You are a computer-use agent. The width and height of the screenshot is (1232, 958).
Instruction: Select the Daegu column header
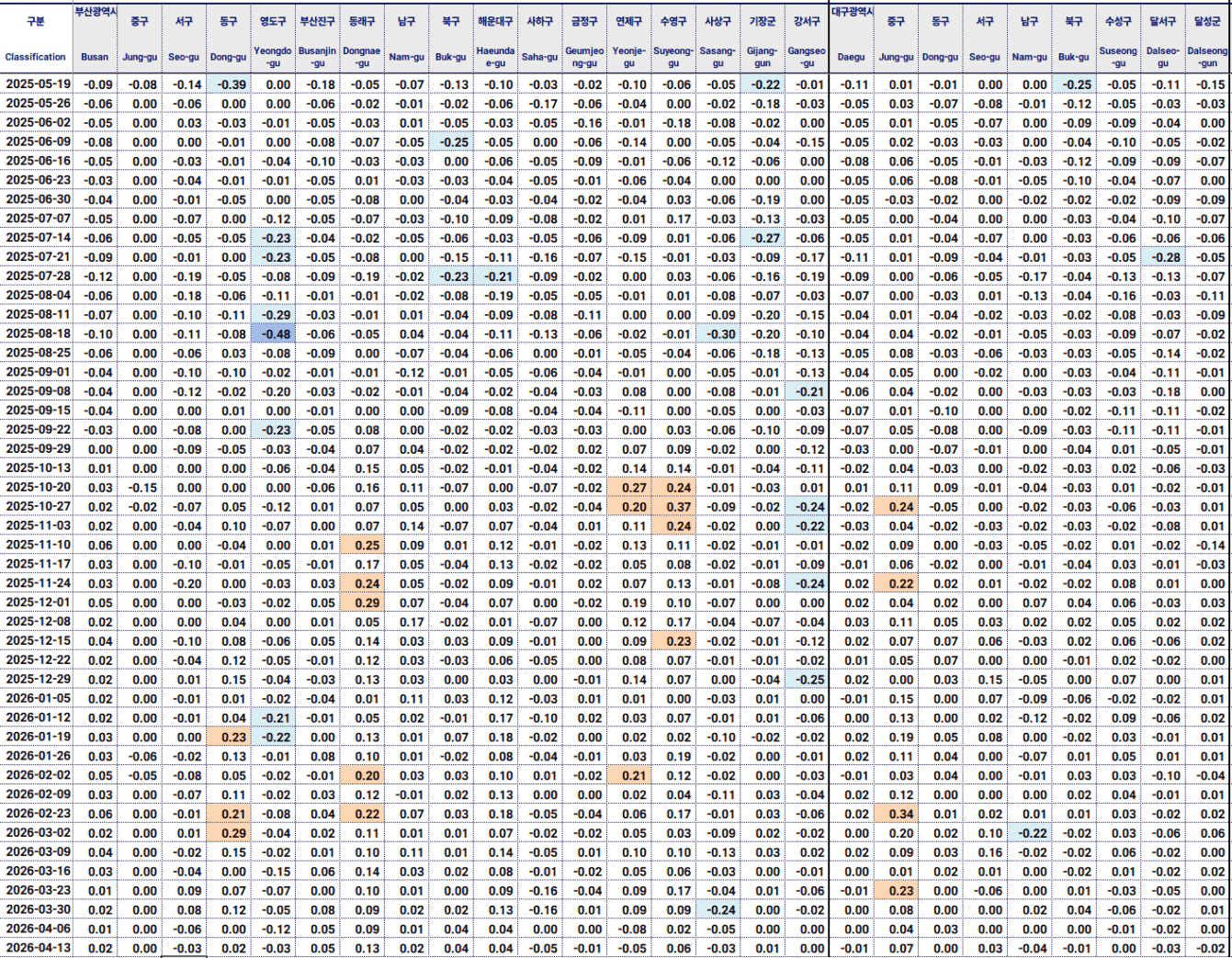click(851, 57)
